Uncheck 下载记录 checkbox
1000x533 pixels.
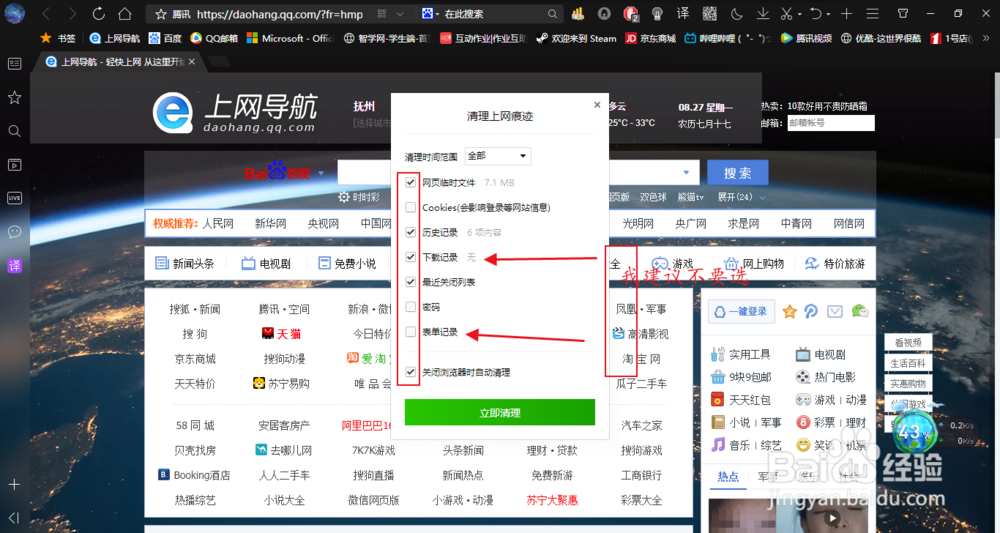[411, 257]
